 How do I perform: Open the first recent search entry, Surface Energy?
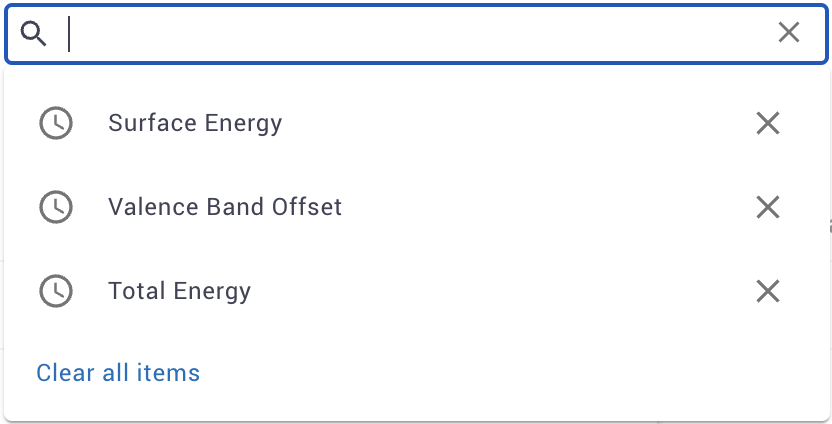(195, 123)
